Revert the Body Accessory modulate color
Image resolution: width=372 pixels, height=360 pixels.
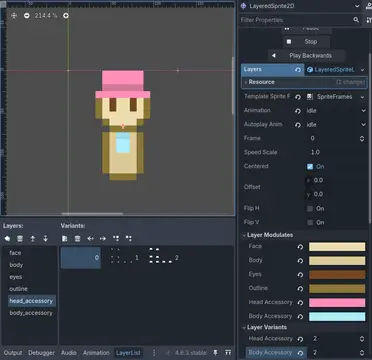pyautogui.click(x=300, y=317)
